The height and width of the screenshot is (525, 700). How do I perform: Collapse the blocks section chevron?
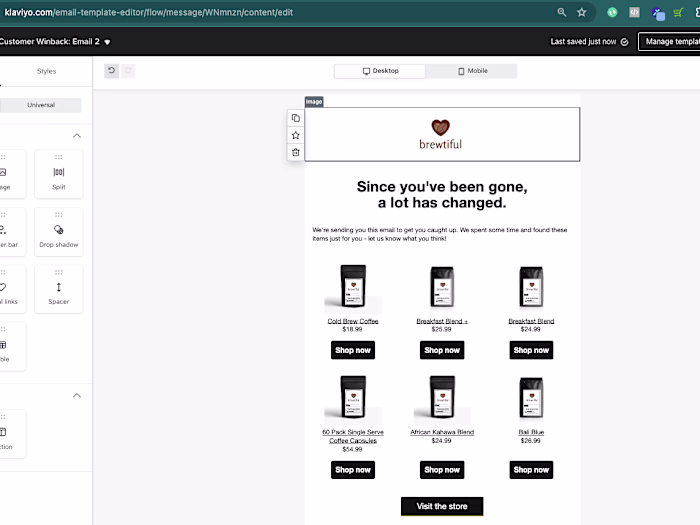point(77,136)
